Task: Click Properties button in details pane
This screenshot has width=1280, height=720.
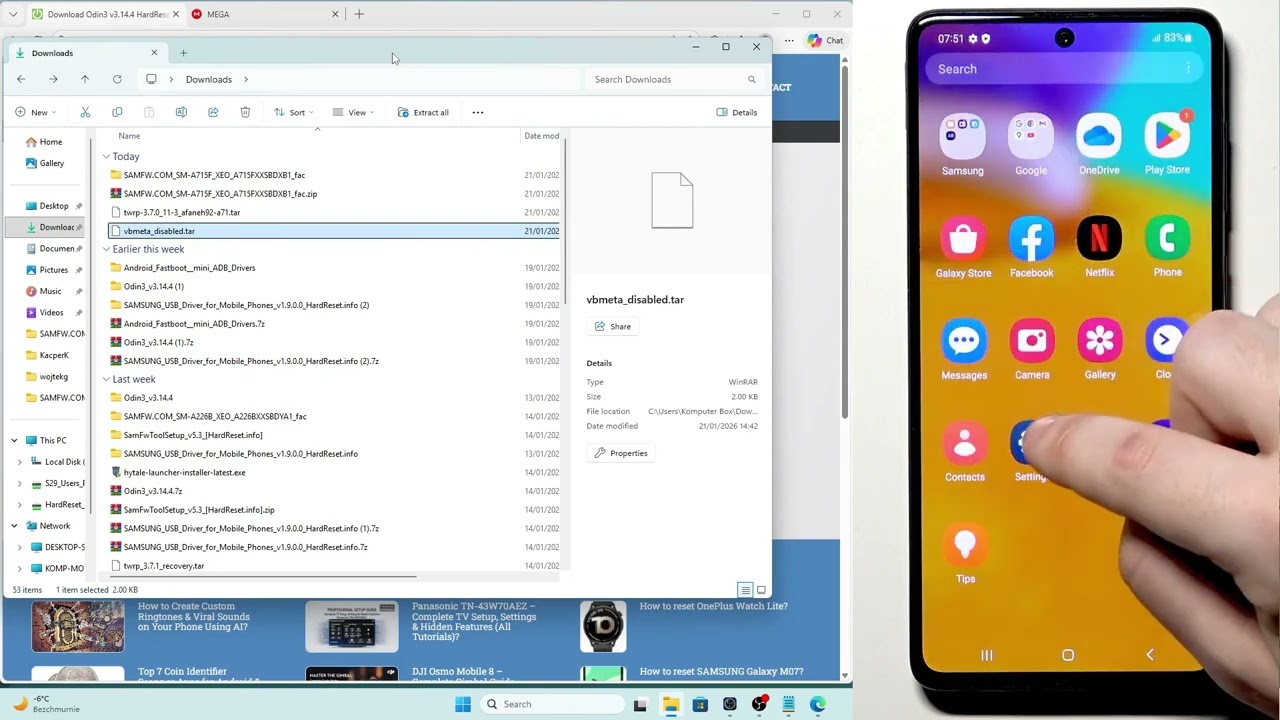Action: pos(621,453)
